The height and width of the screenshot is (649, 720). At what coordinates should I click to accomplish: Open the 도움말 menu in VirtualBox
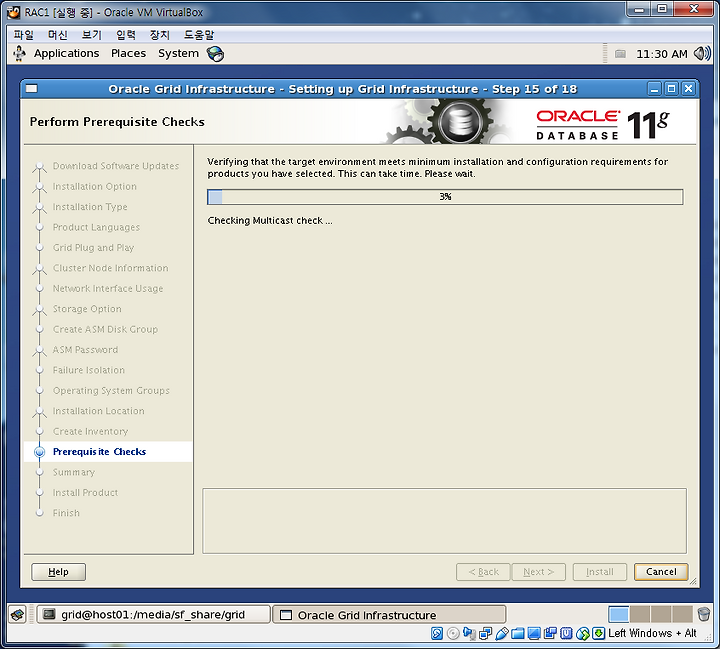pos(199,35)
